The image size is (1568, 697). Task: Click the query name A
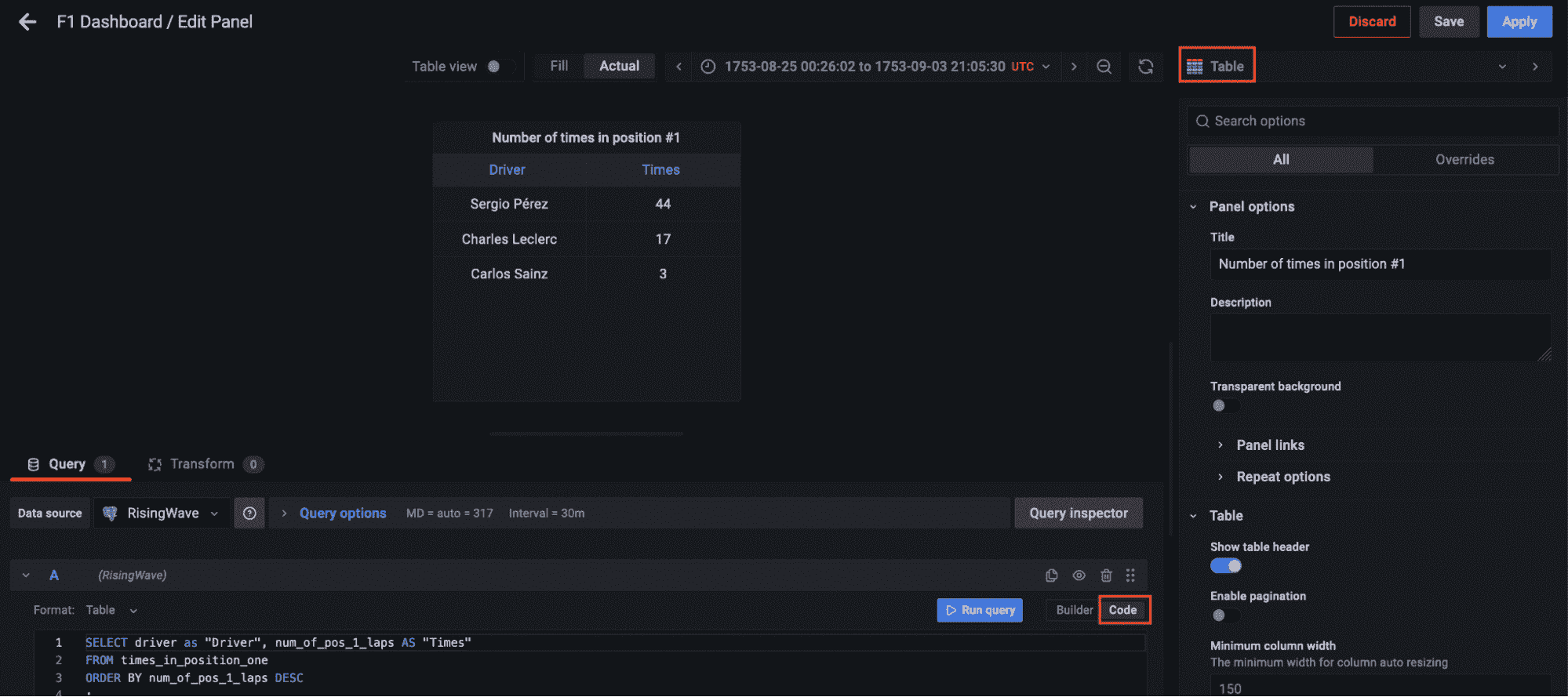[x=54, y=575]
